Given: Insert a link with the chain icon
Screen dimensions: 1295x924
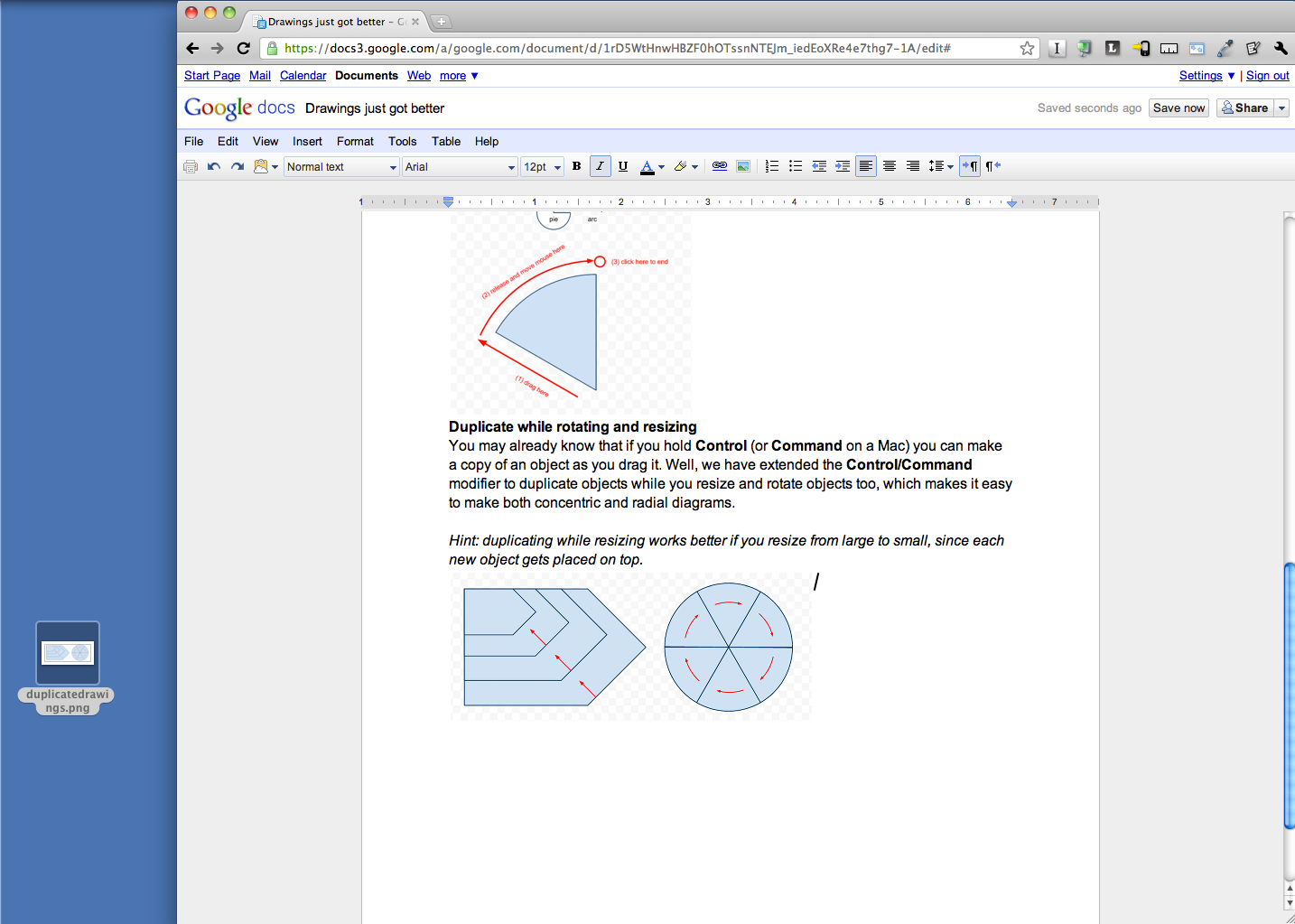Looking at the screenshot, I should 720,166.
